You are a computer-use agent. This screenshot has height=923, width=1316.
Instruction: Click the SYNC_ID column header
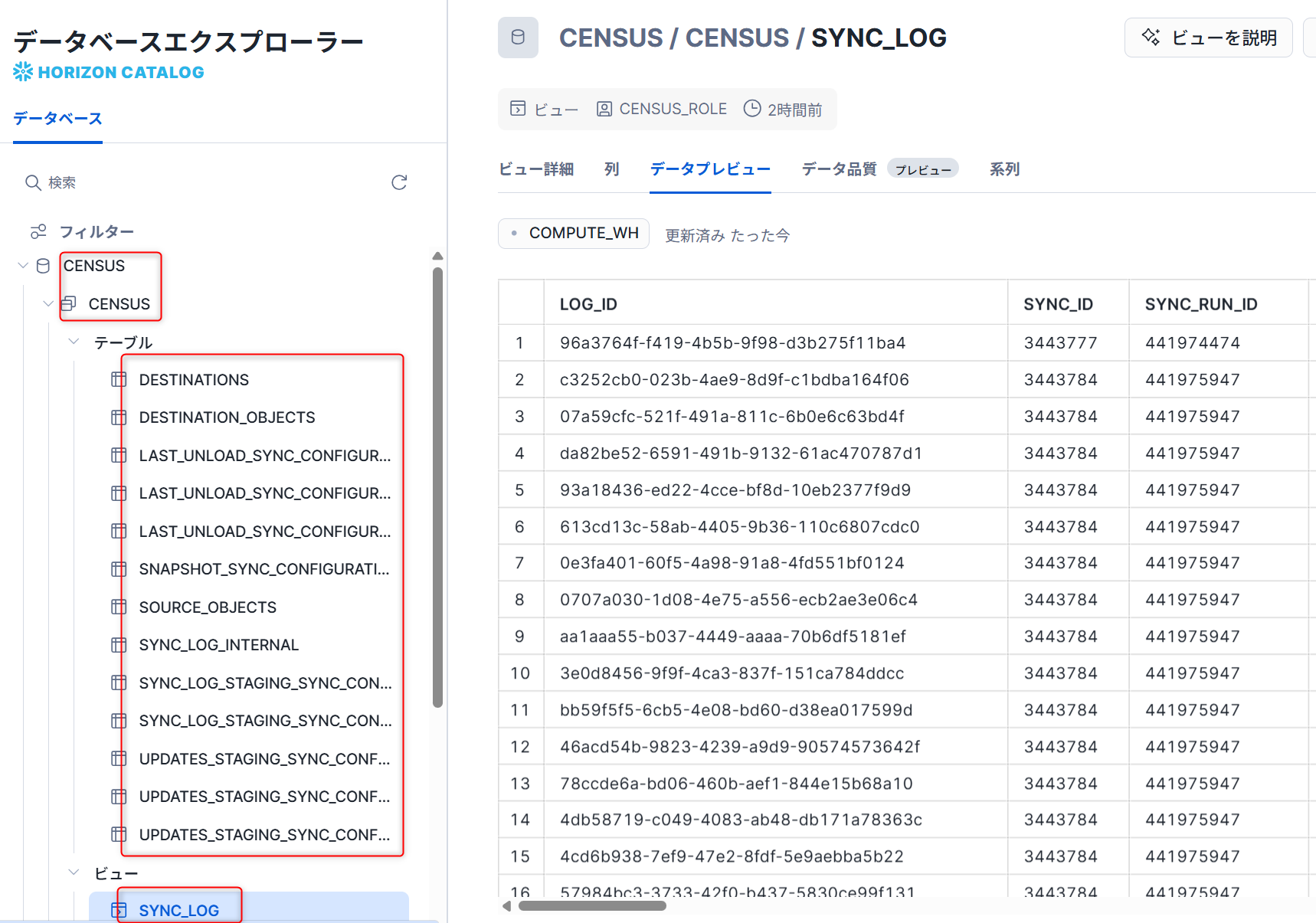tap(1058, 304)
